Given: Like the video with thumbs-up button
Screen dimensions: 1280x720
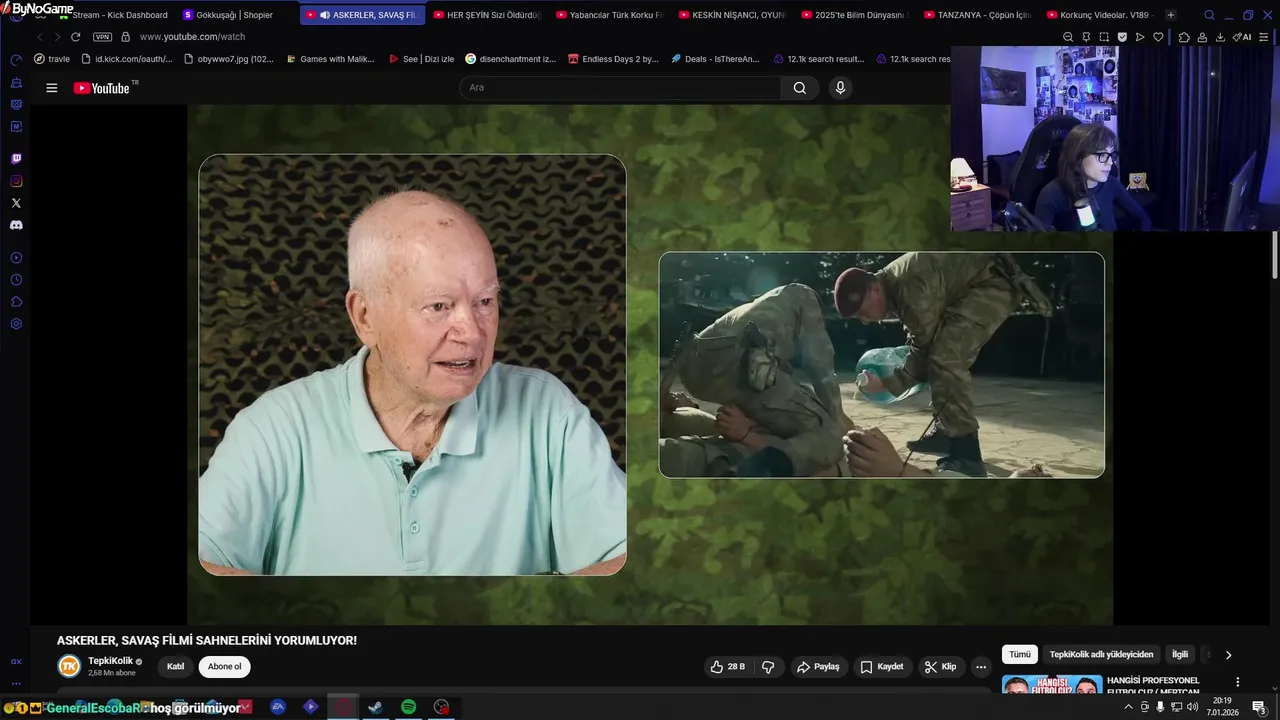Looking at the screenshot, I should point(728,667).
